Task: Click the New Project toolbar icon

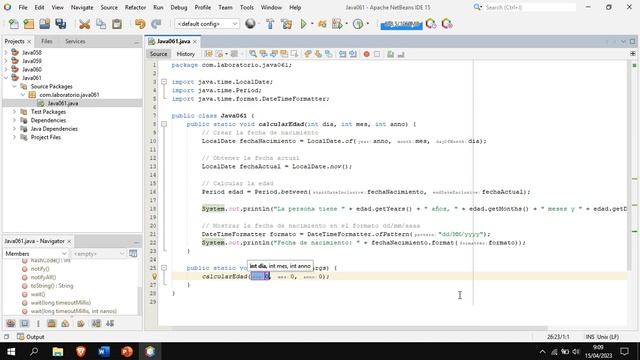Action: (x=29, y=24)
